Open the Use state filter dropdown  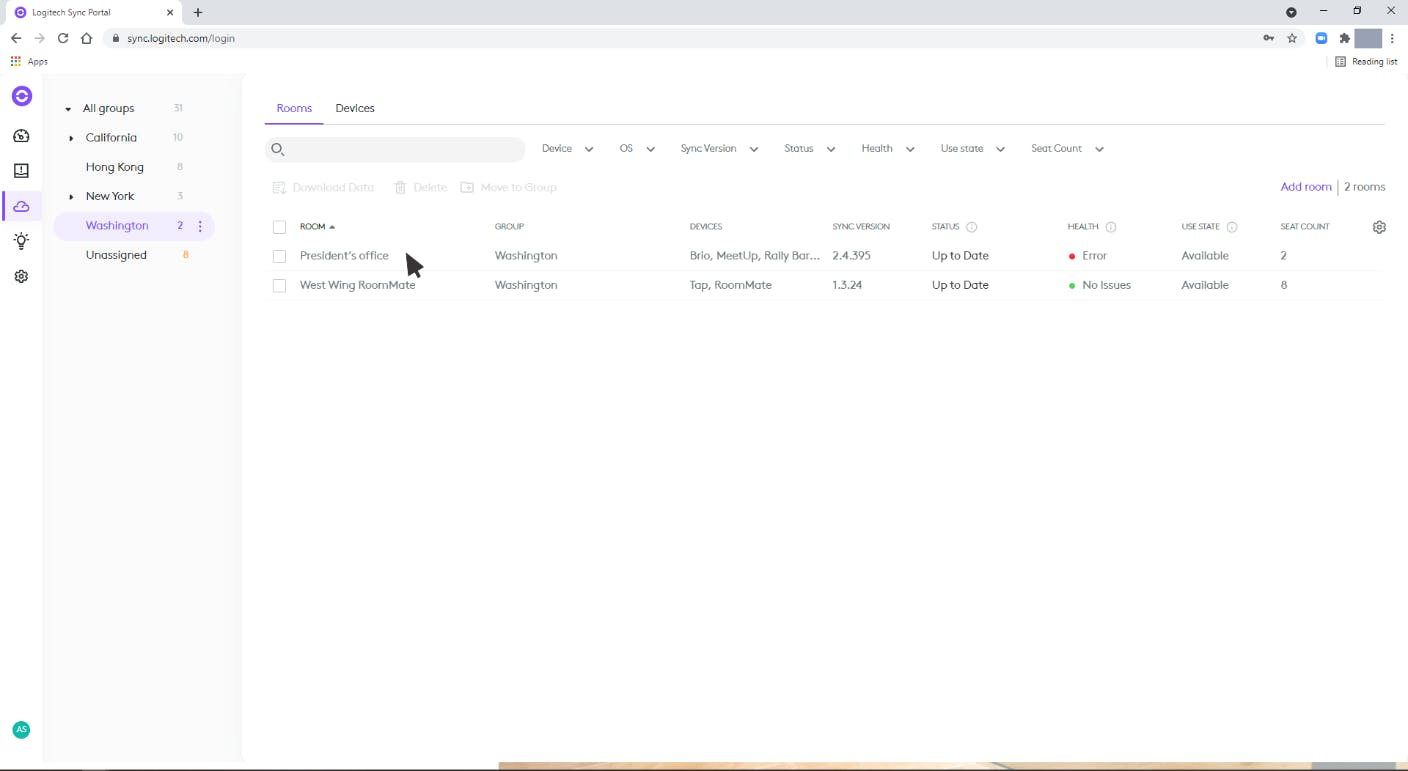click(972, 149)
